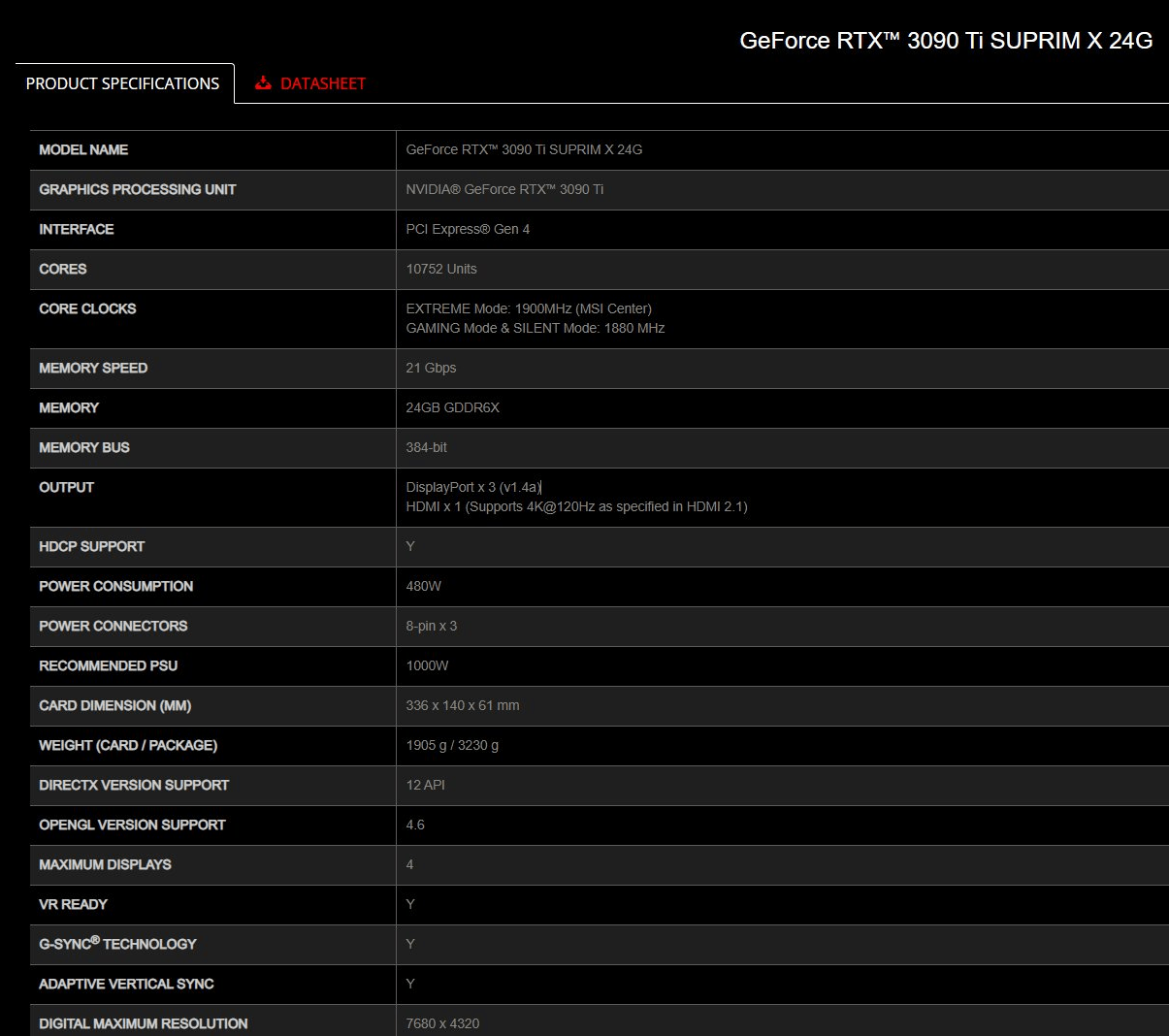Click the 7680 x 4320 resolution value

442,1023
